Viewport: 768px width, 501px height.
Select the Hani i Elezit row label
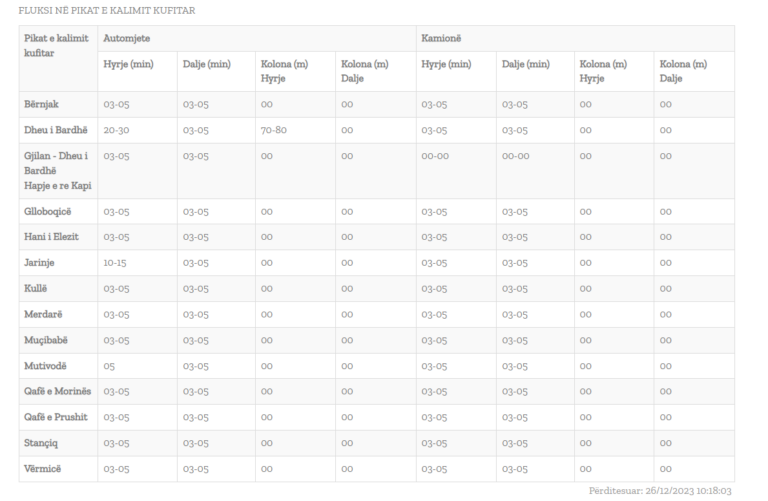(52, 237)
